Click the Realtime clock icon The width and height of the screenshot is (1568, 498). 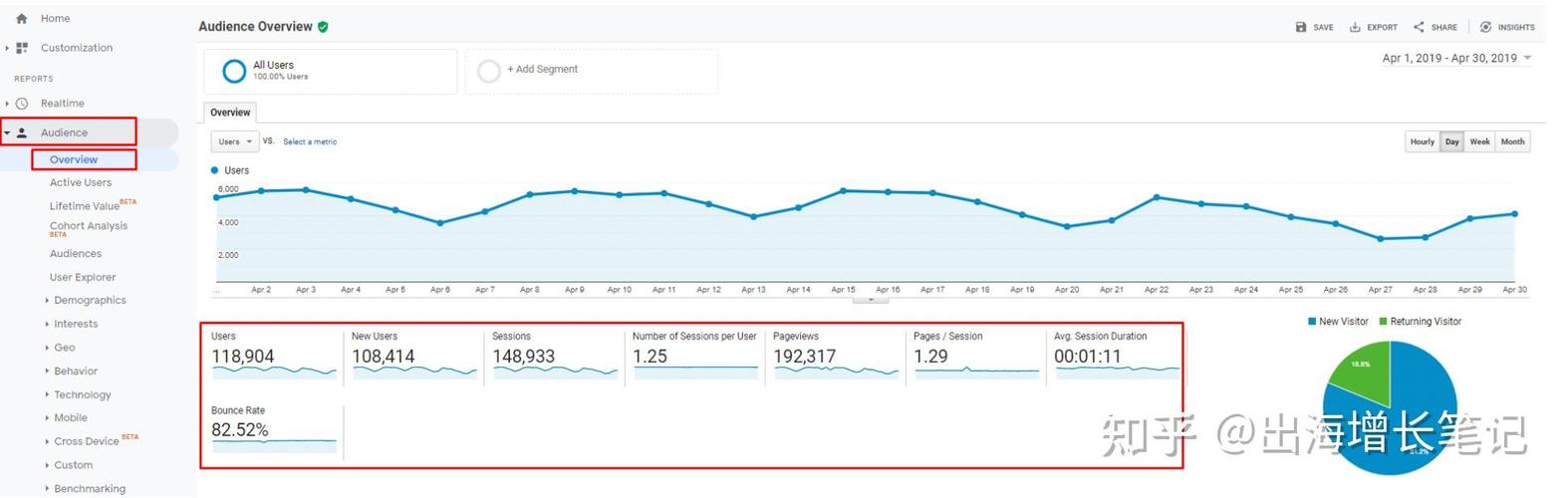click(x=22, y=104)
